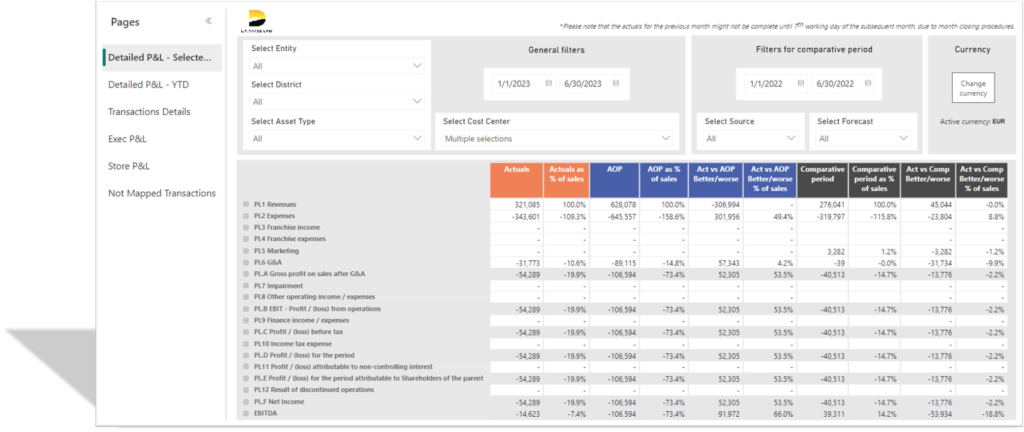Open calendar picker for 1/1/2022 comparative date
The height and width of the screenshot is (432, 1024).
tap(799, 84)
